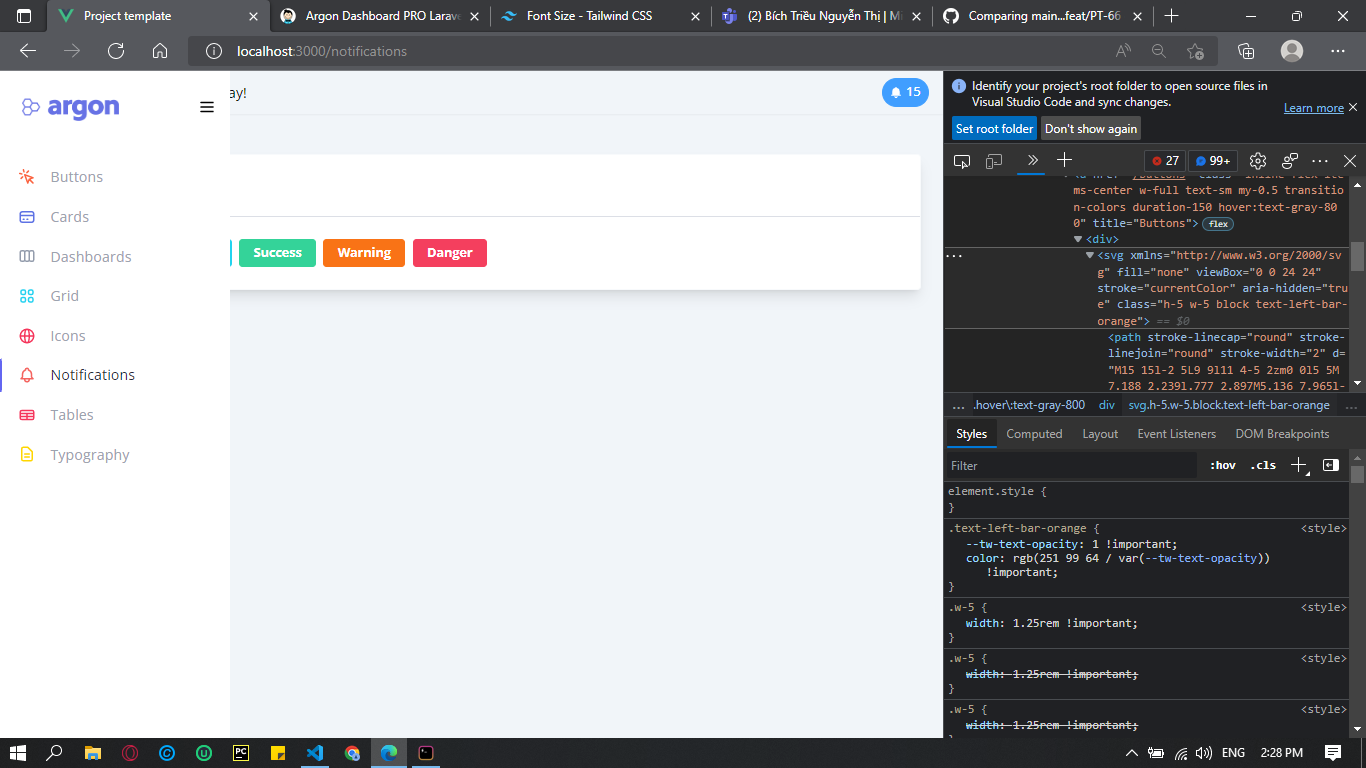Screen dimensions: 1366x768
Task: Reload the page
Action: click(116, 51)
